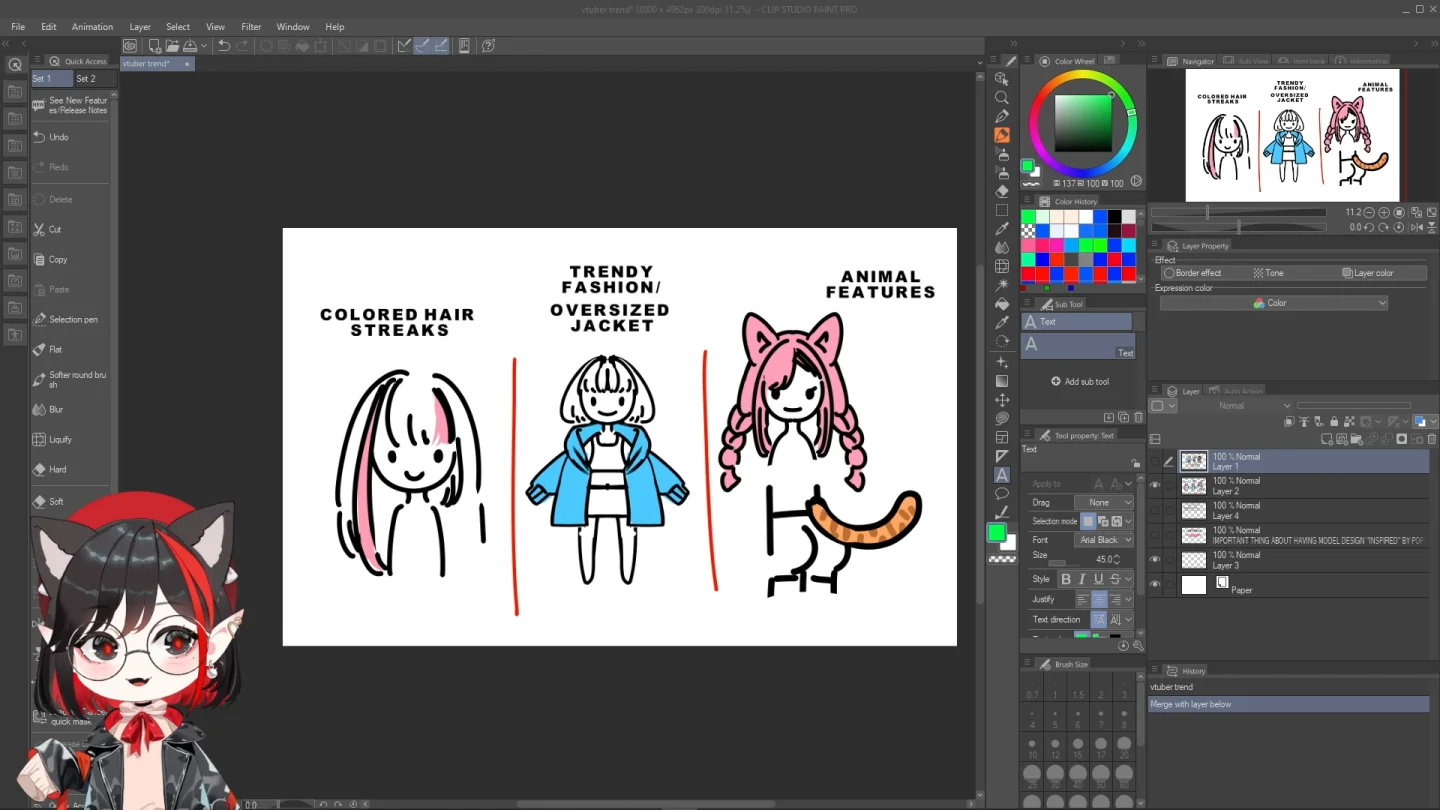The height and width of the screenshot is (810, 1440).
Task: Click the help question mark icon
Action: (488, 46)
